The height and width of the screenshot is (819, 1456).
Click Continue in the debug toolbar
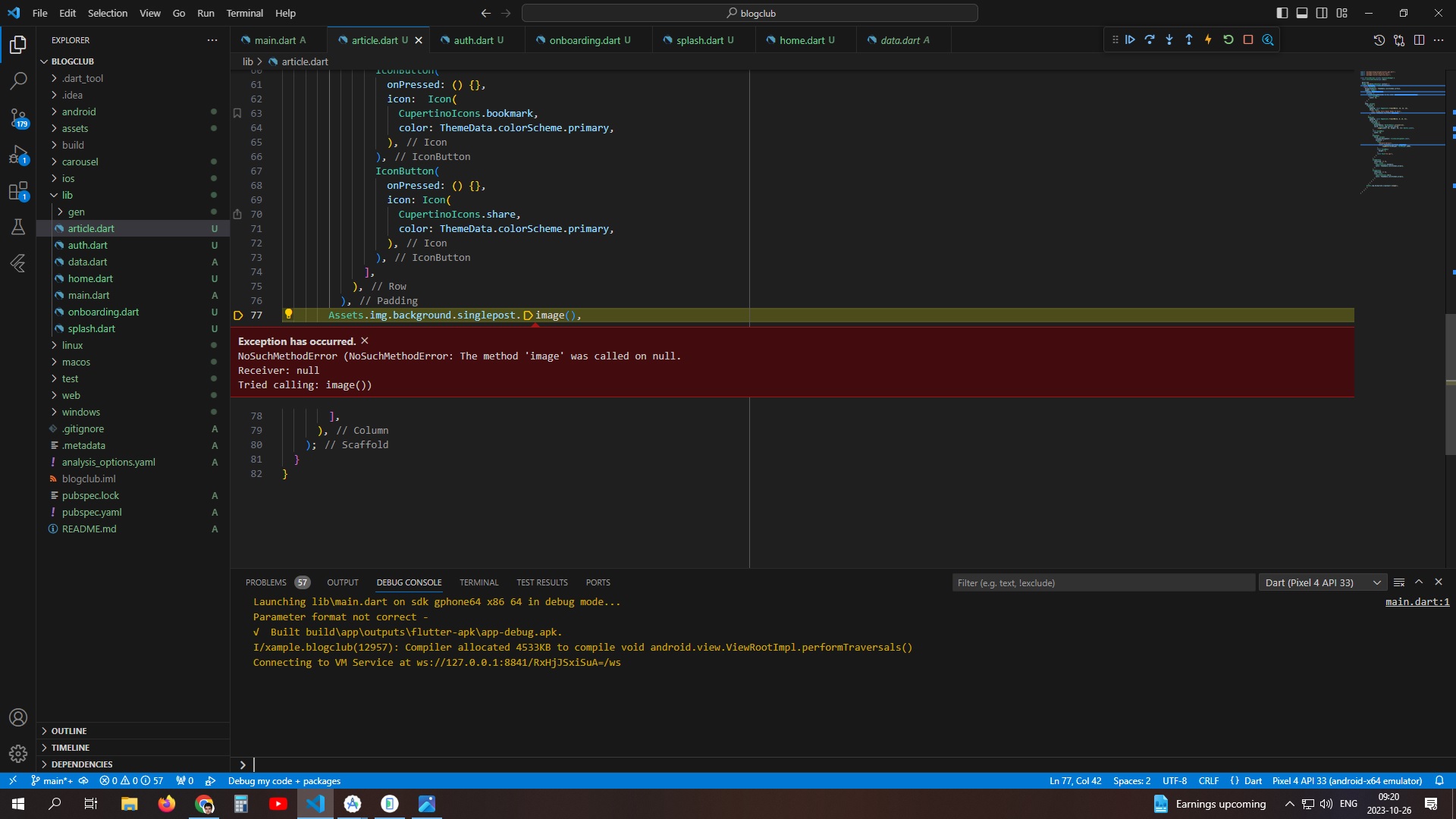1130,40
